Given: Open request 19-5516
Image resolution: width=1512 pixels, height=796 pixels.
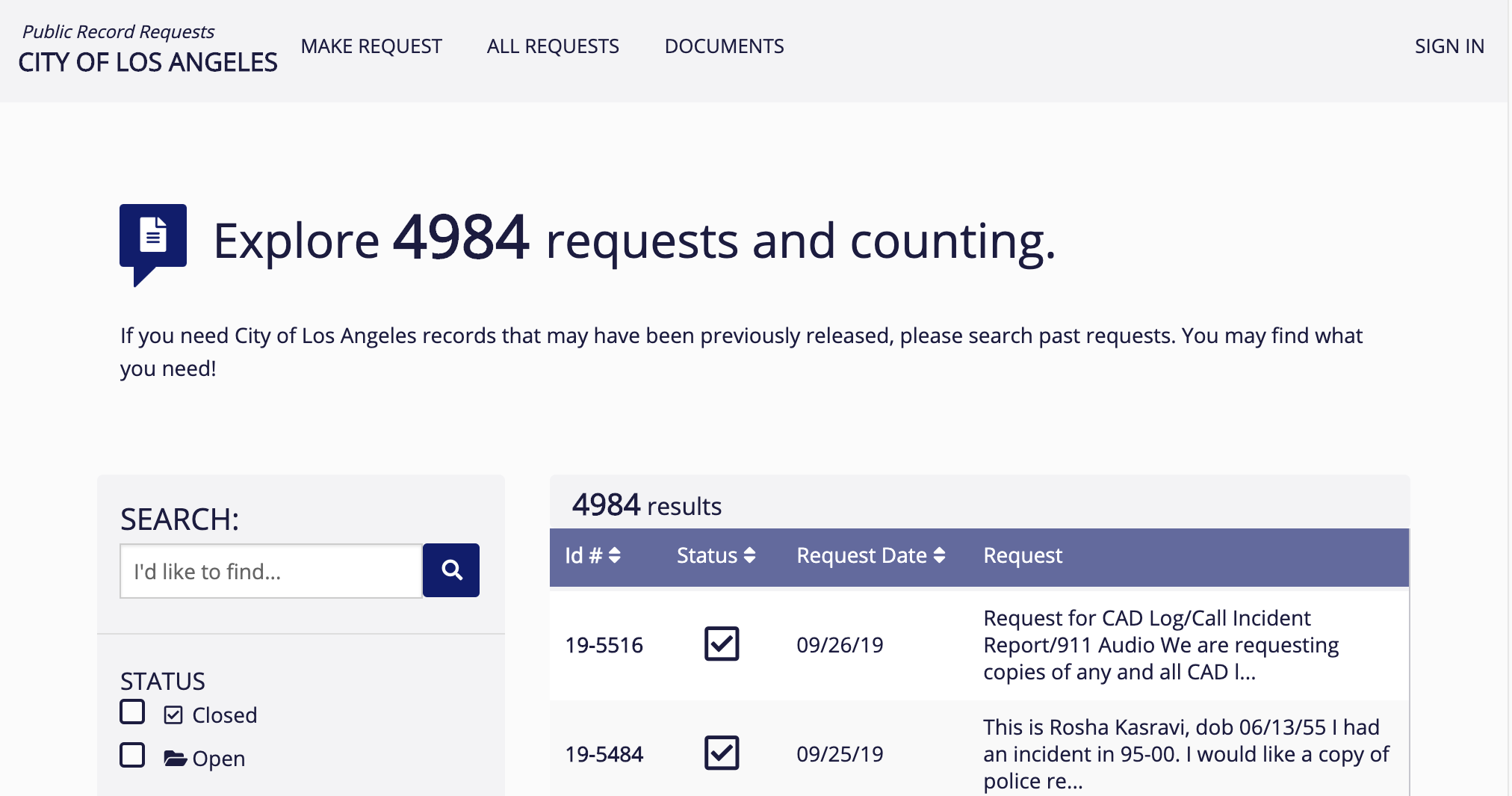Looking at the screenshot, I should 604,645.
